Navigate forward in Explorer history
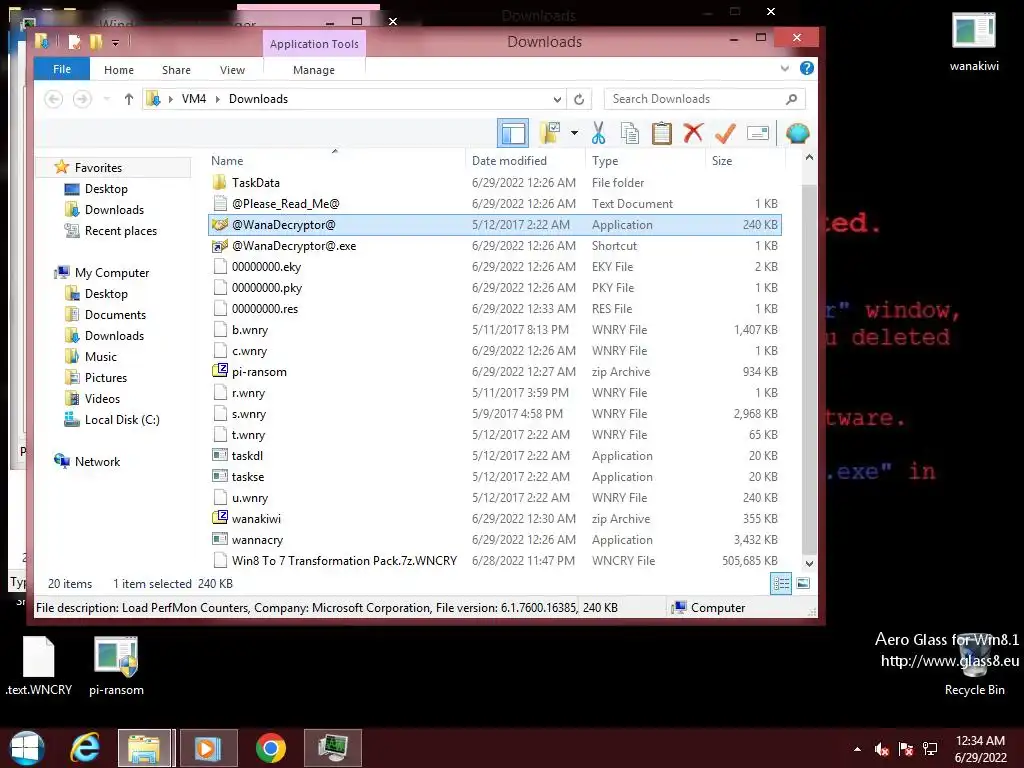Screen dimensions: 1024x768 [x=82, y=99]
